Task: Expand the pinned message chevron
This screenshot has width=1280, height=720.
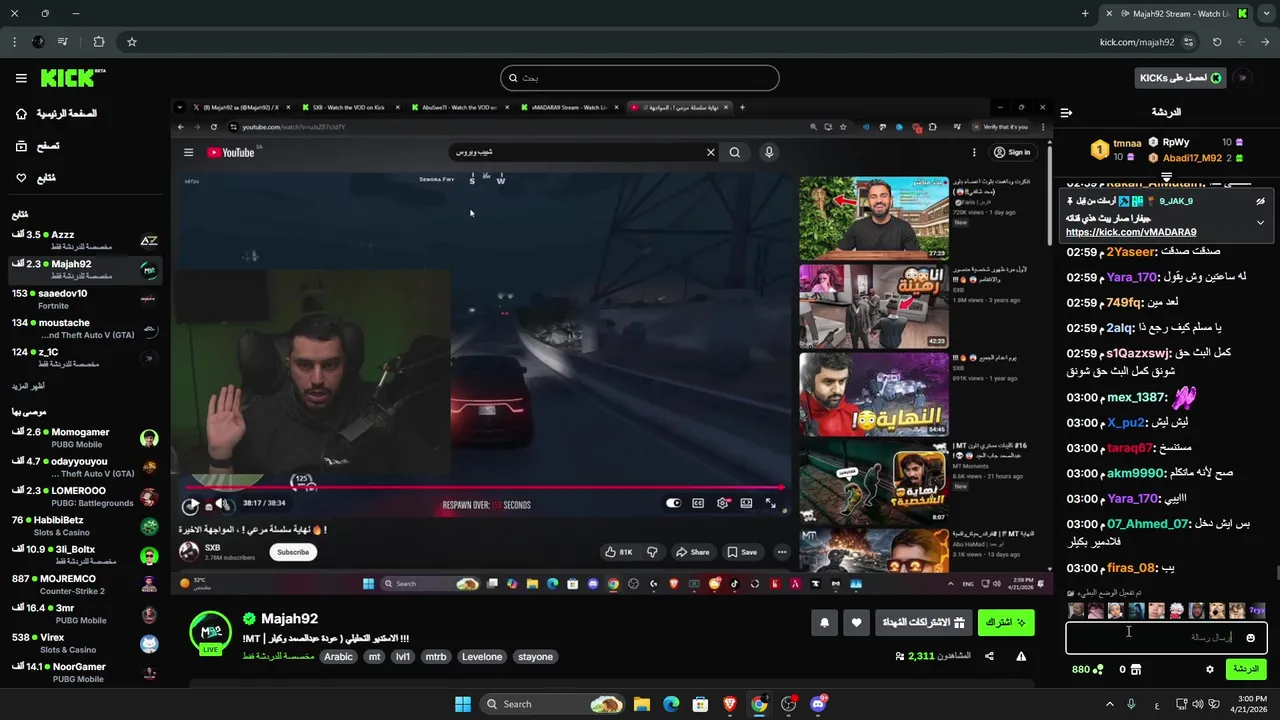Action: (1260, 222)
